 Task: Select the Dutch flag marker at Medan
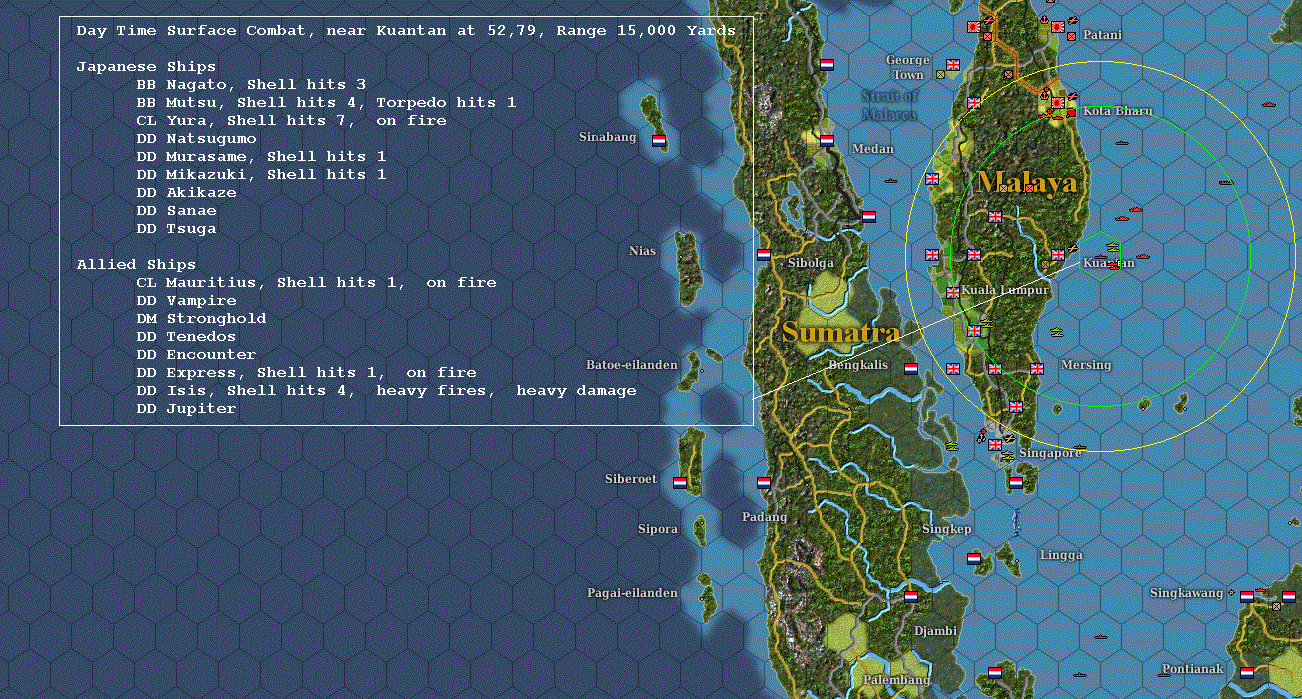827,140
